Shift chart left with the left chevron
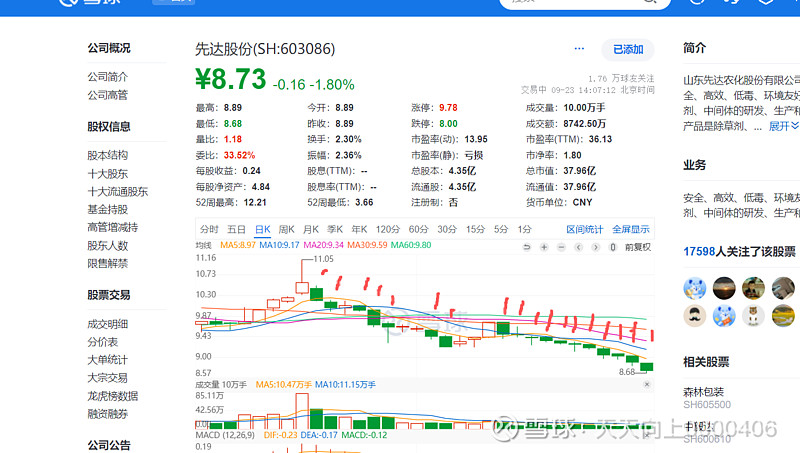Viewport: 800px width, 453px height. coord(579,247)
